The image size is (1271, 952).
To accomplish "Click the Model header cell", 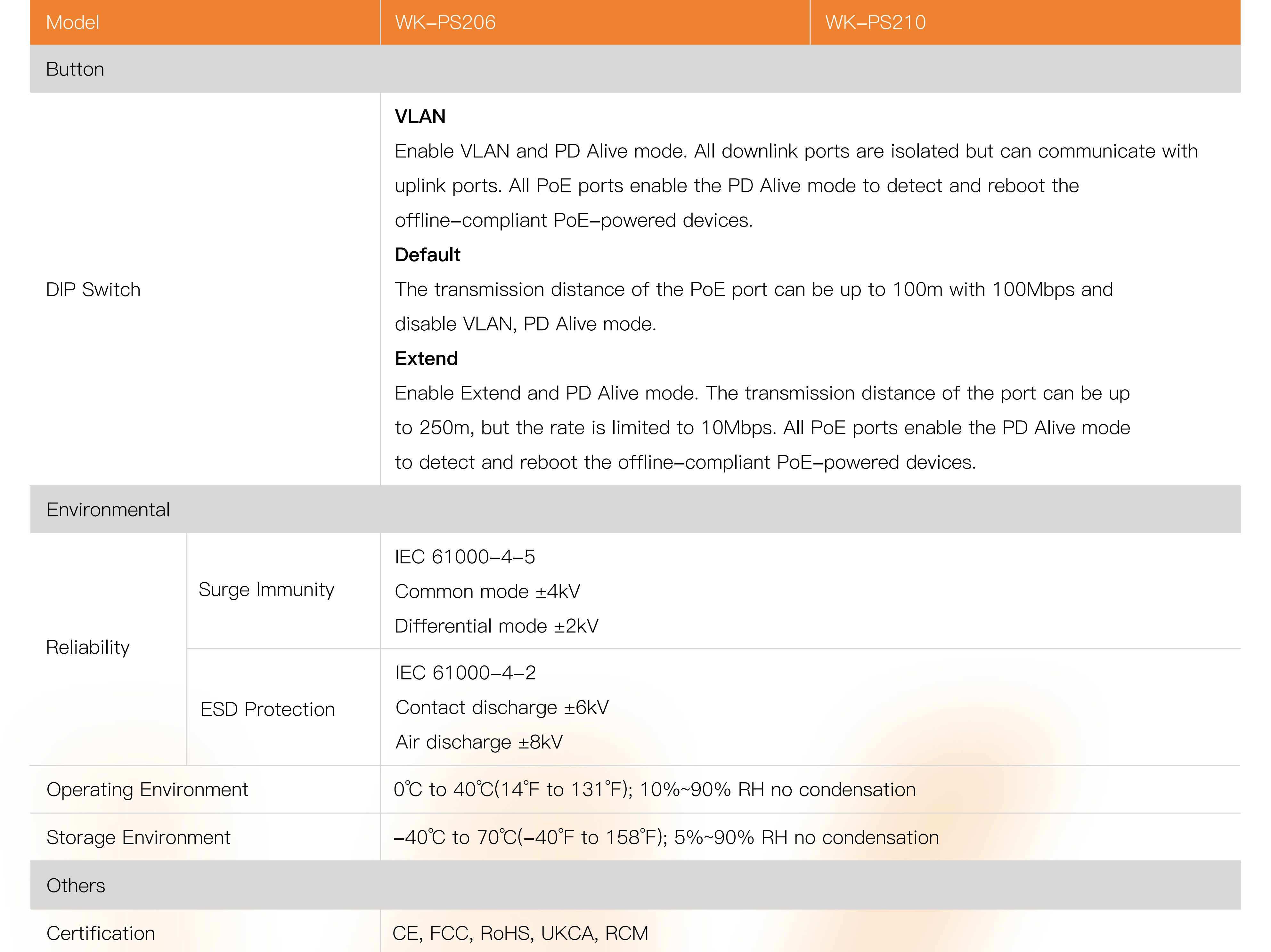I will coord(73,22).
